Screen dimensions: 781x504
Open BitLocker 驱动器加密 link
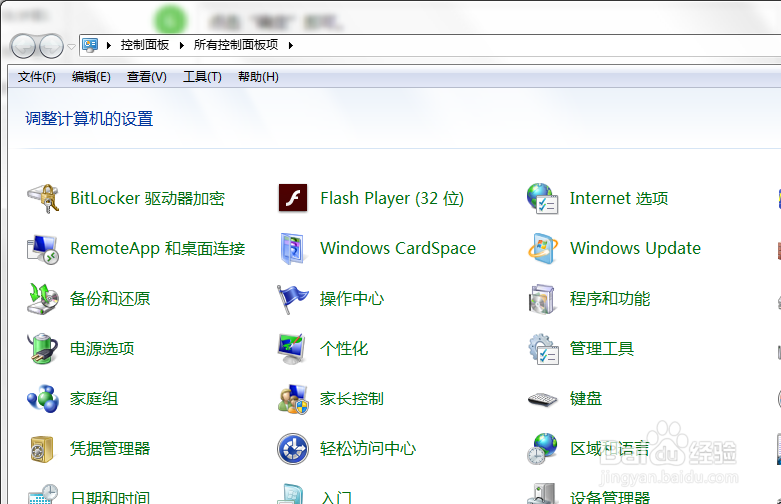click(147, 198)
